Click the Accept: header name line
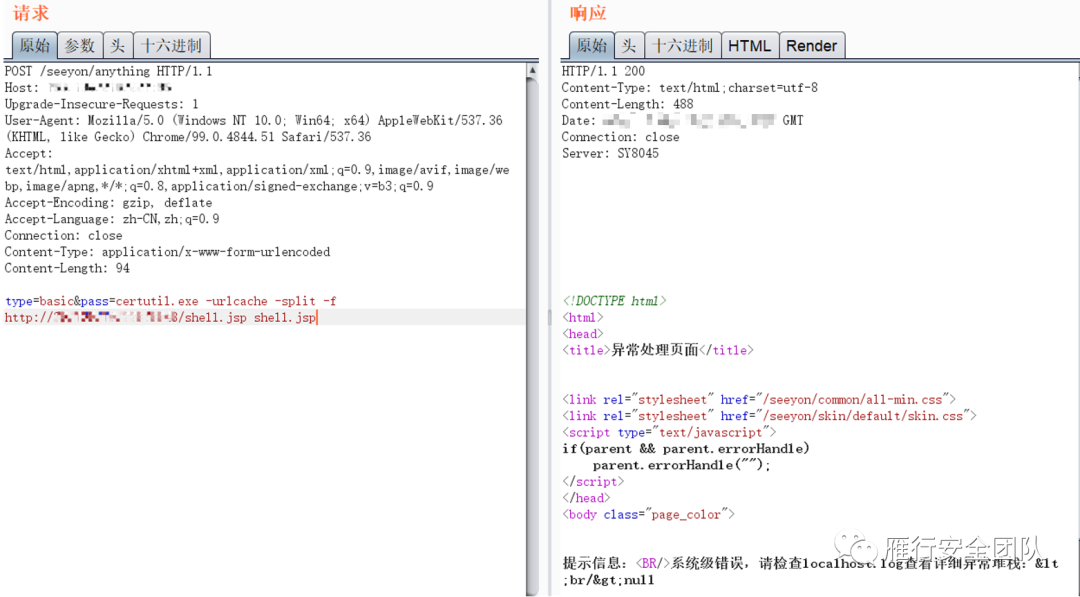This screenshot has width=1080, height=597. coord(28,154)
